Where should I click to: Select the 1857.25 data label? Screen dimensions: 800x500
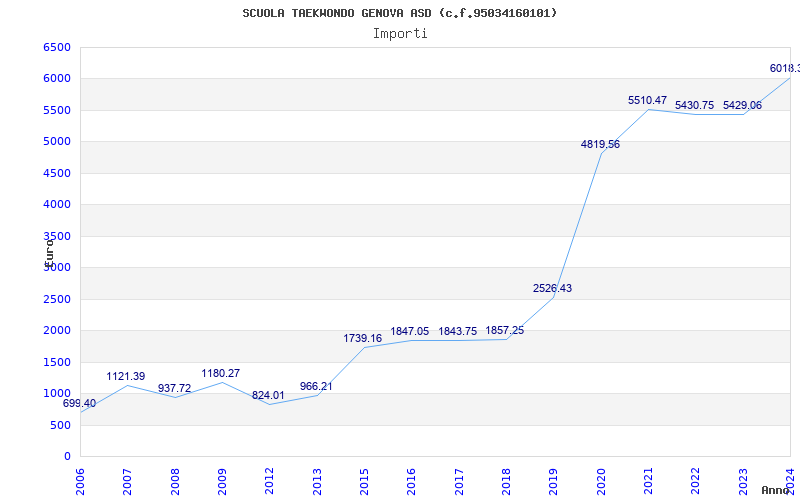[x=505, y=331]
